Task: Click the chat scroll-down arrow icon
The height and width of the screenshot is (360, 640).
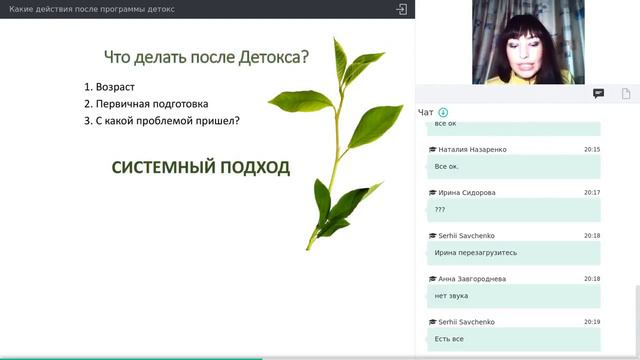Action: click(443, 112)
